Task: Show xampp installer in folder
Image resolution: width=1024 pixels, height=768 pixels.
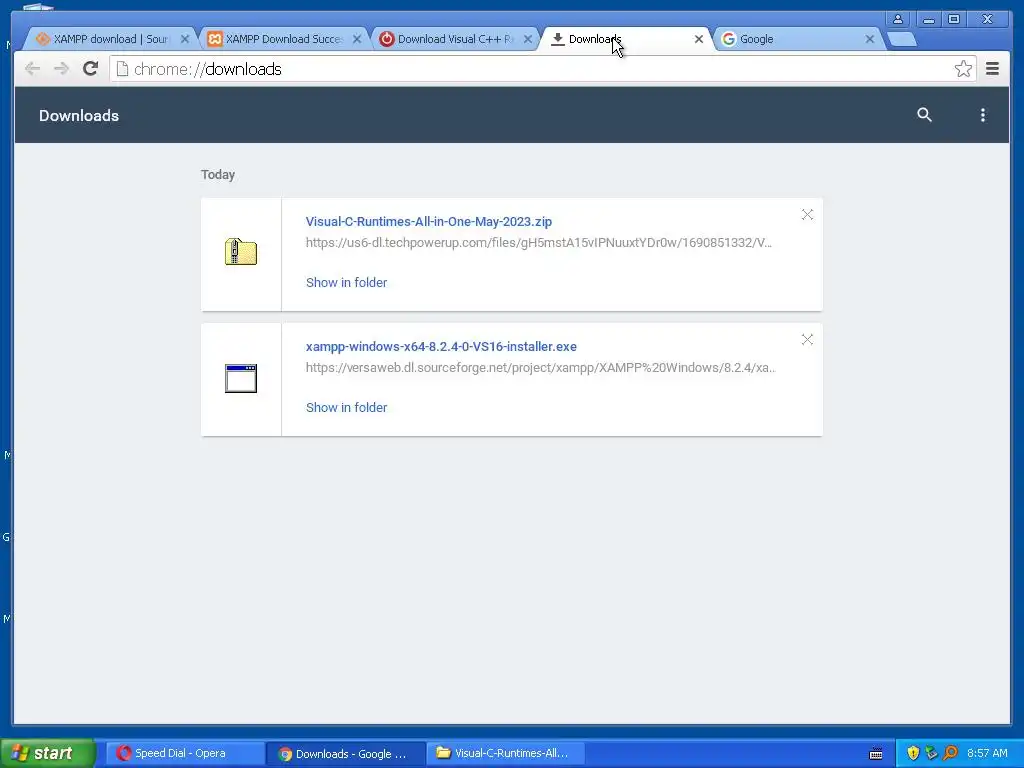Action: [x=346, y=407]
